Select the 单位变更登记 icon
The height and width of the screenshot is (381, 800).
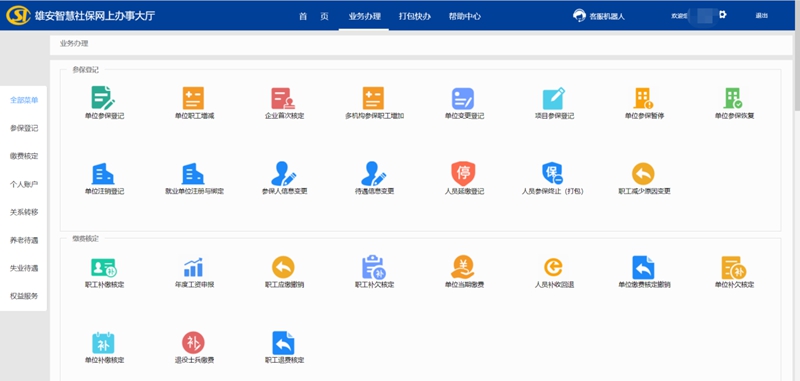click(x=463, y=98)
